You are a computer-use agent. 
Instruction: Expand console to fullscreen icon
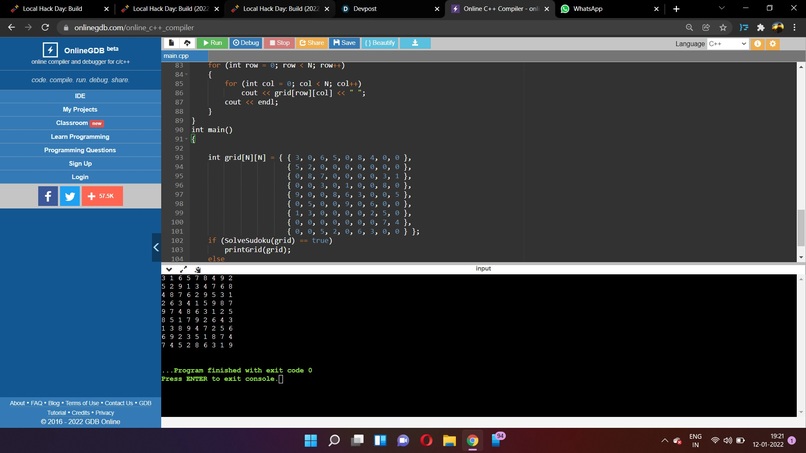point(184,269)
